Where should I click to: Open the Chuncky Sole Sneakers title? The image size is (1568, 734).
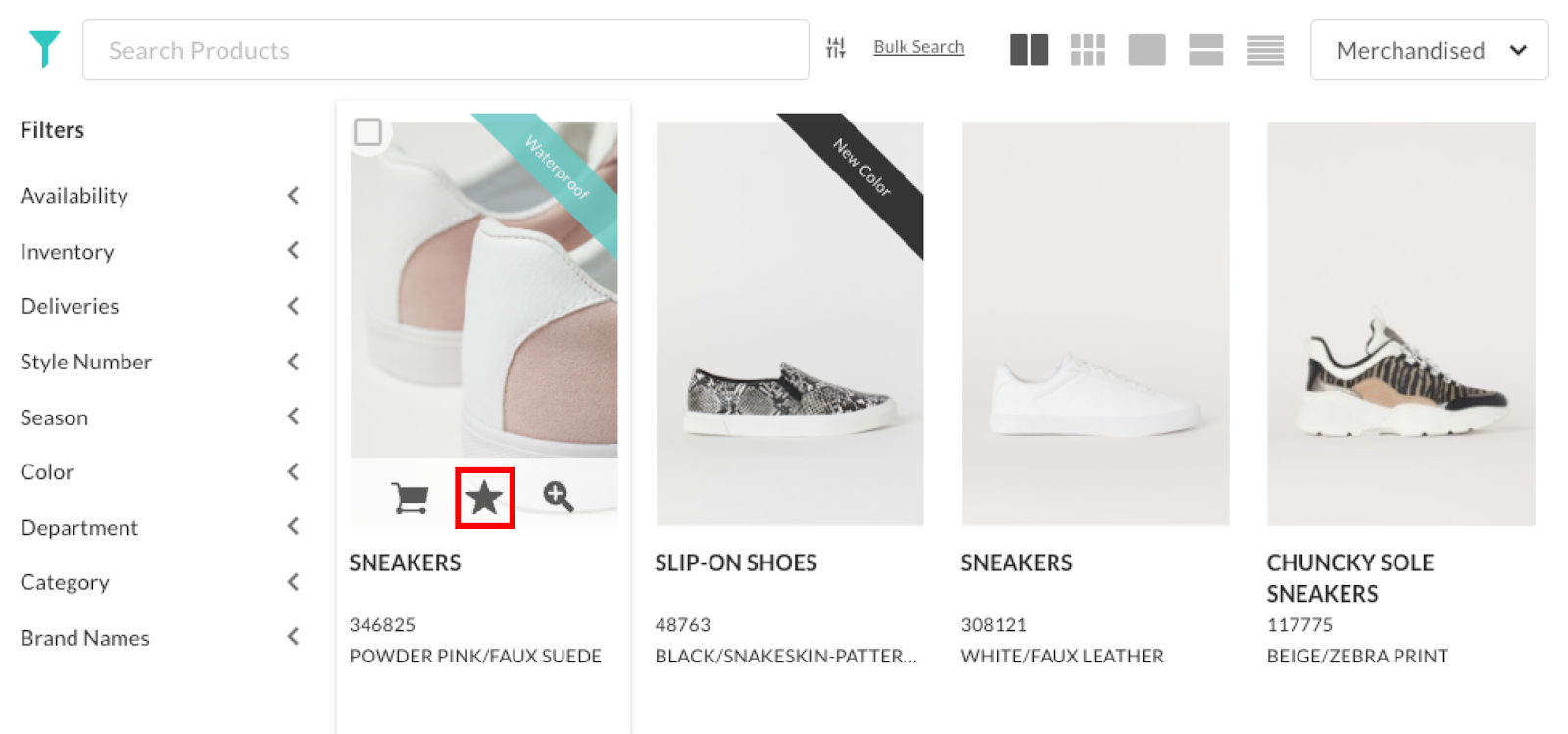click(1349, 577)
